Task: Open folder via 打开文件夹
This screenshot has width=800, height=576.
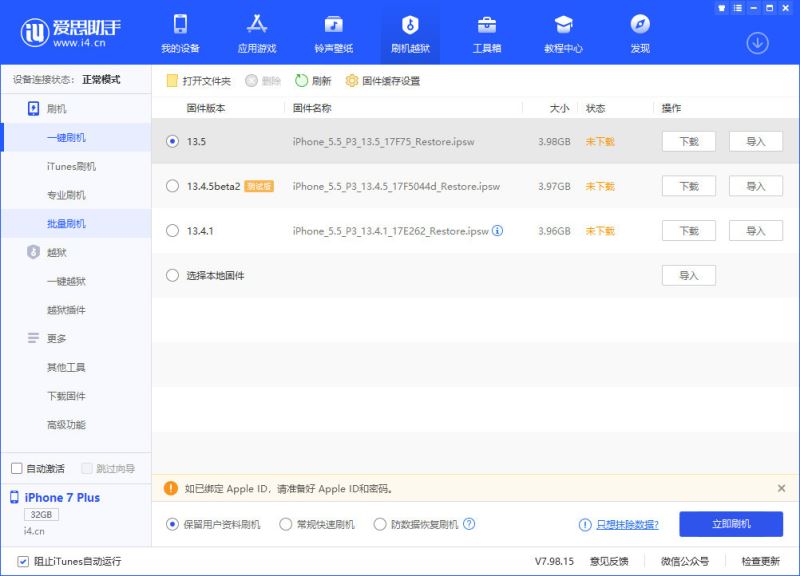Action: coord(199,81)
